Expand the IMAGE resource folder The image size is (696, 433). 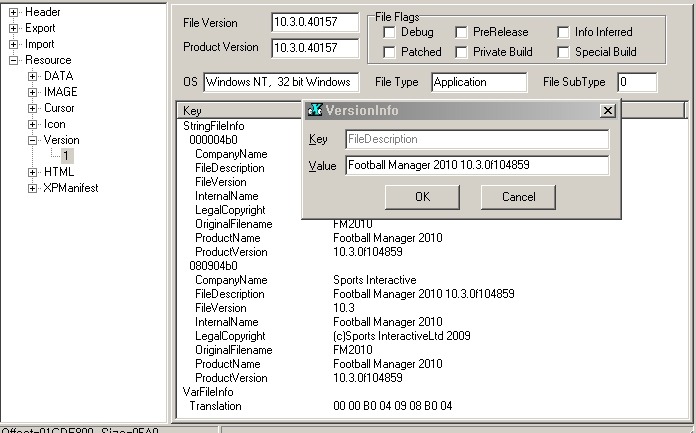coord(33,92)
